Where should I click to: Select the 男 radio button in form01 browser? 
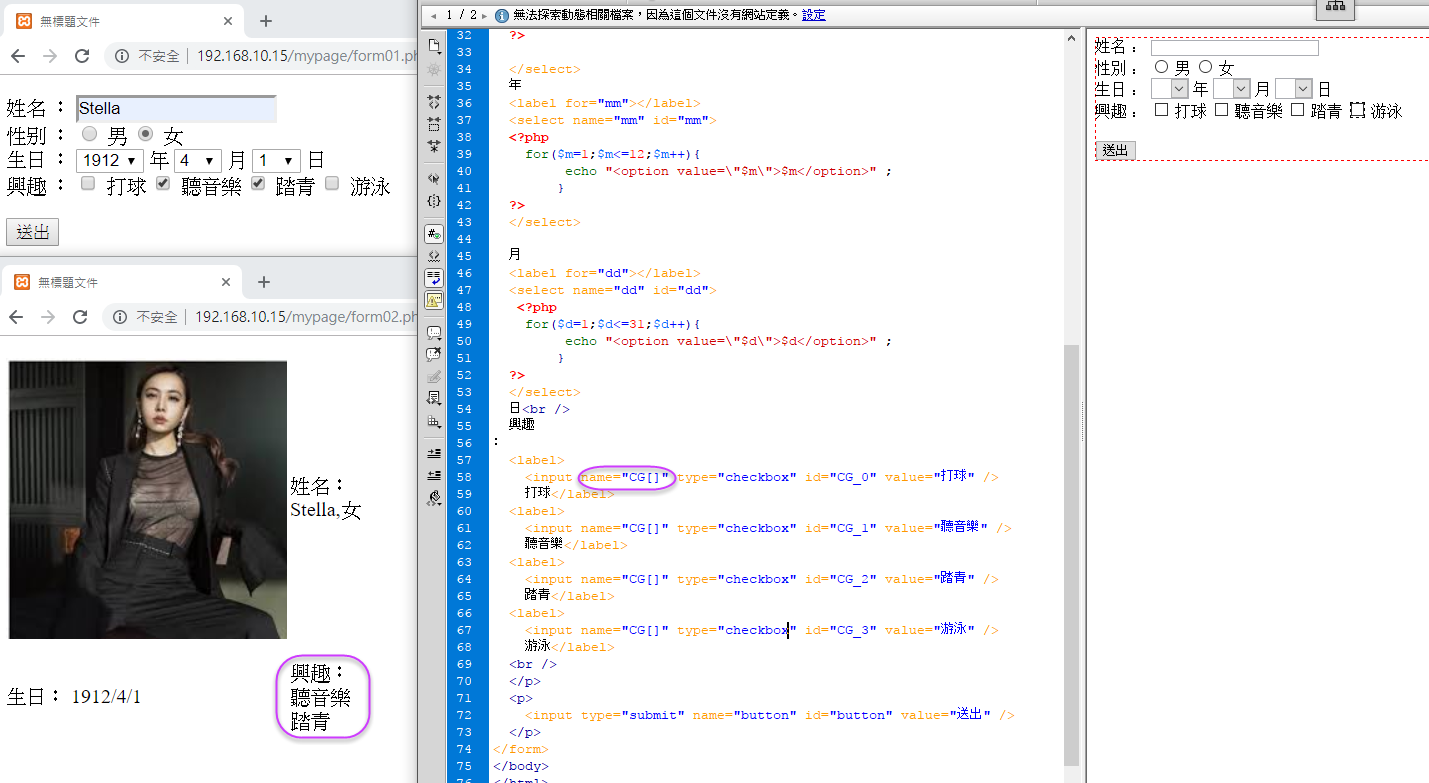[x=90, y=134]
